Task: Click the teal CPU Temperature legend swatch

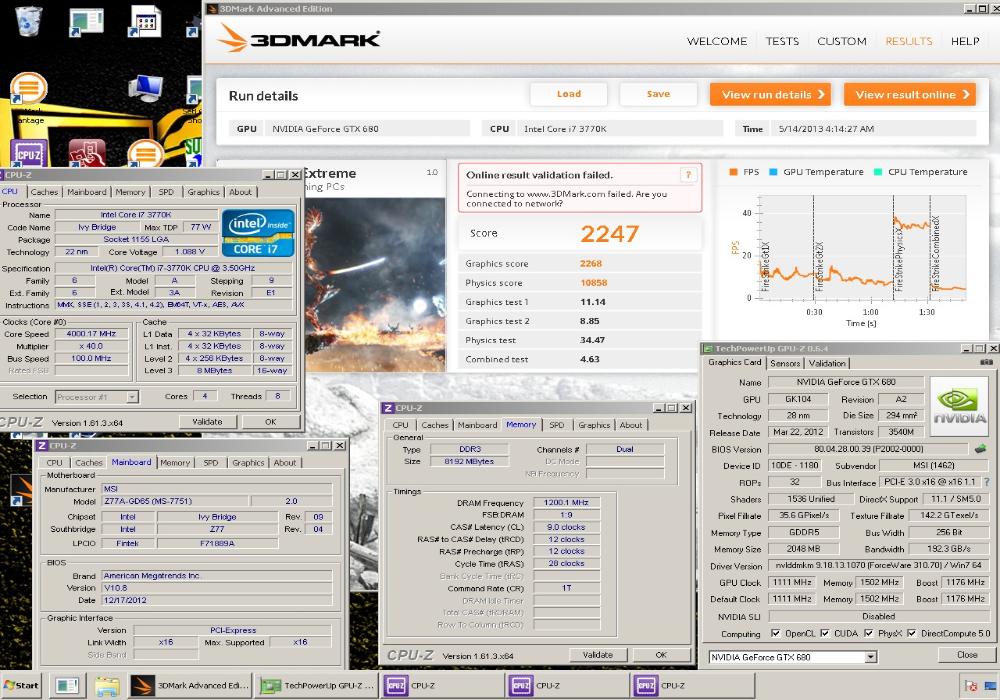Action: click(878, 171)
